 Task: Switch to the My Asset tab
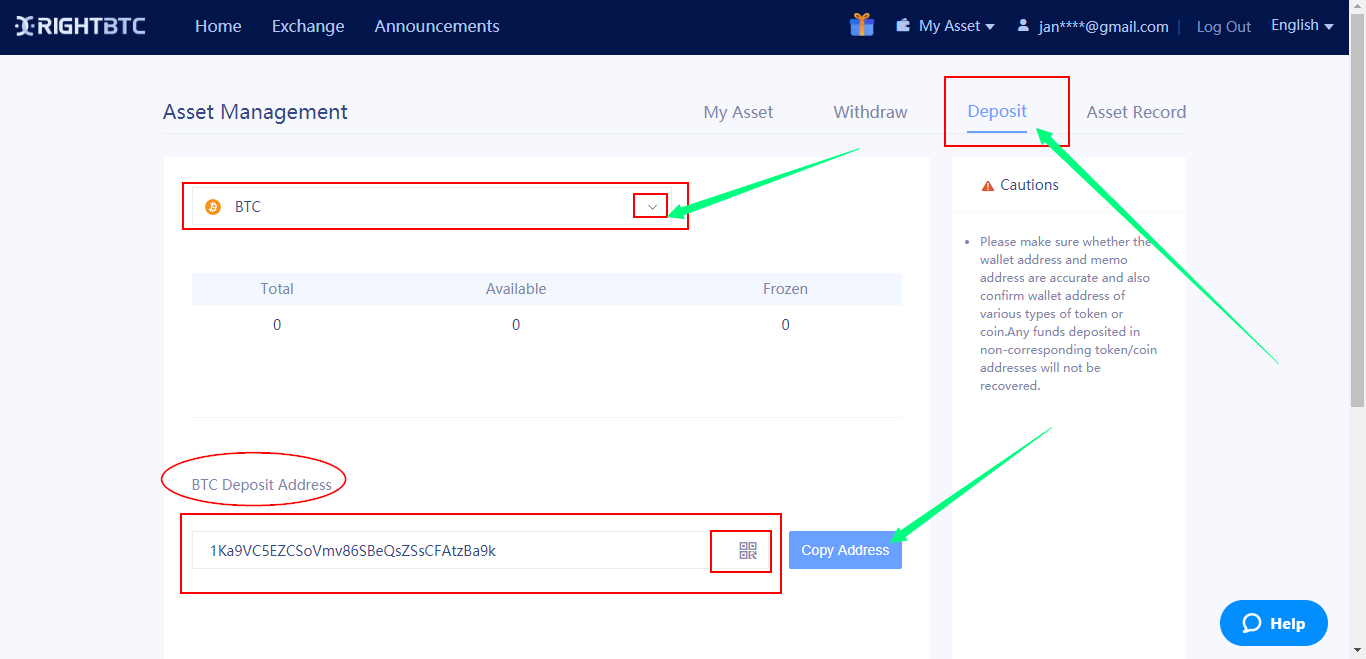[x=738, y=112]
